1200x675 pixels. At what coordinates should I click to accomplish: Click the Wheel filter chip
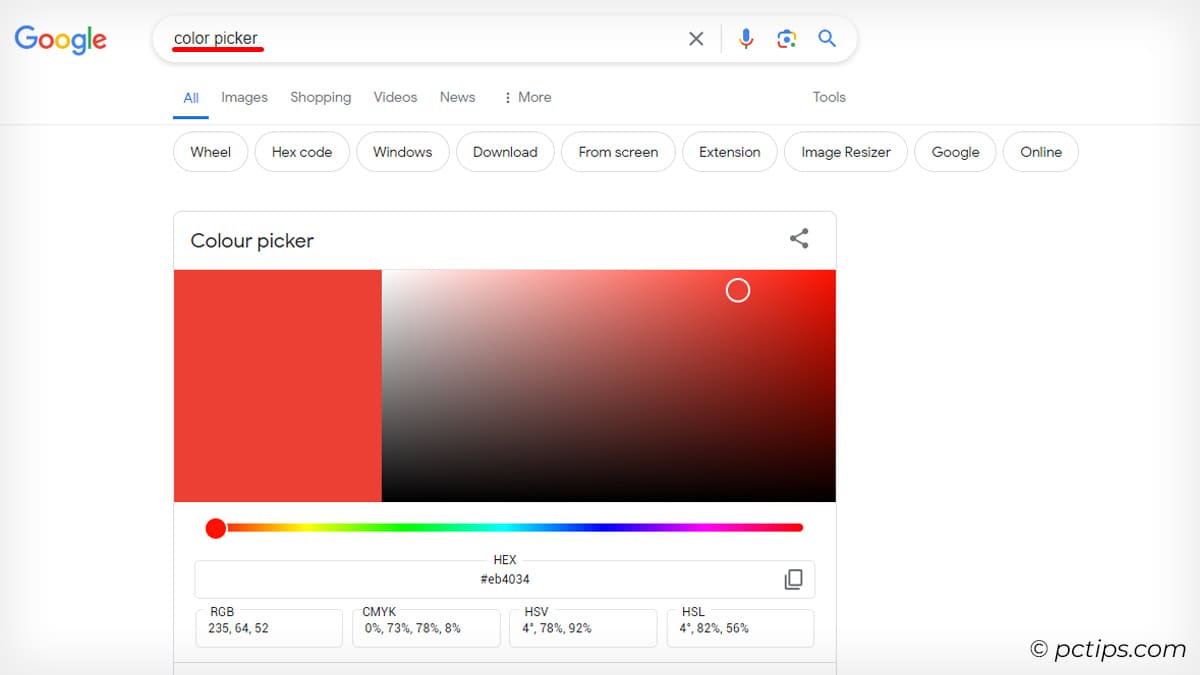(x=210, y=152)
